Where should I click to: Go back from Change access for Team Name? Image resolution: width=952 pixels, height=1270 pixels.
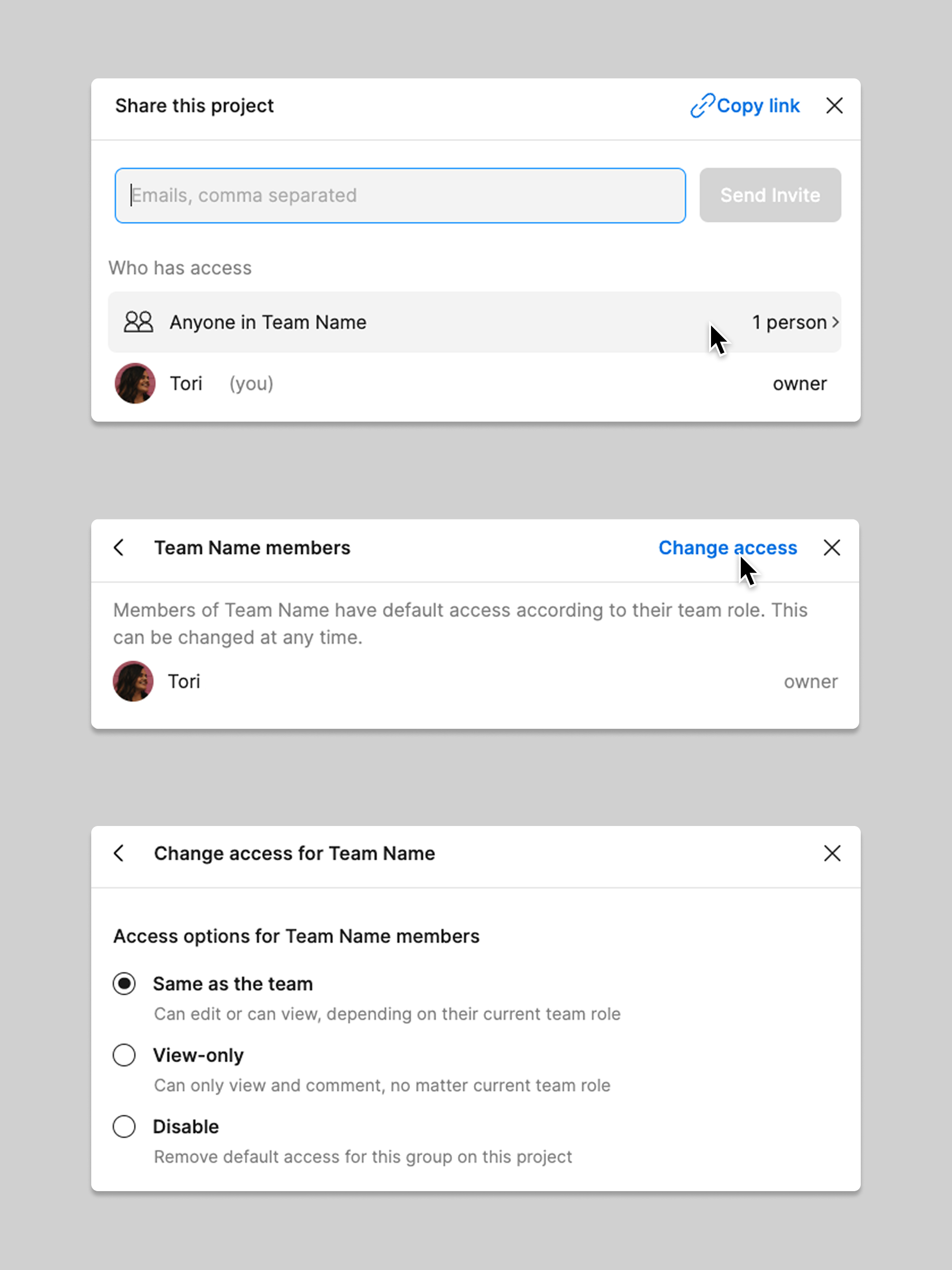coord(119,853)
